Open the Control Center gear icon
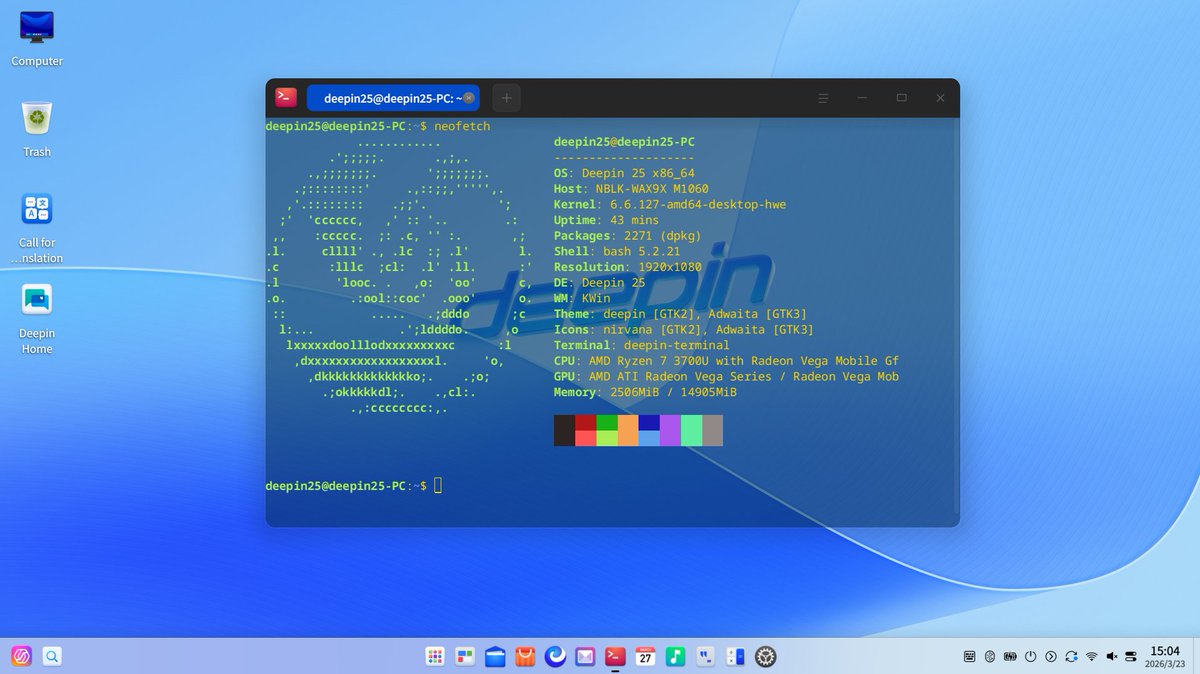The width and height of the screenshot is (1200, 674). click(766, 656)
